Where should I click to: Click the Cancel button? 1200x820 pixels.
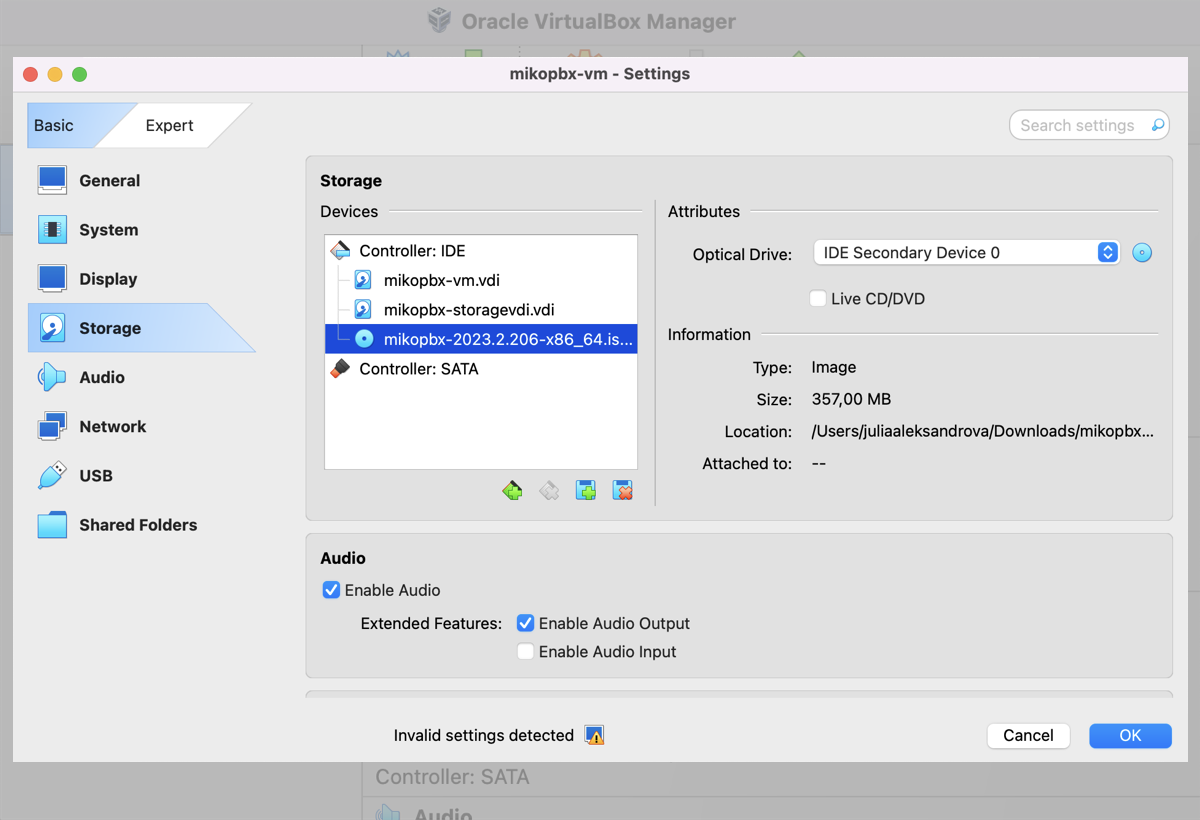click(1028, 736)
